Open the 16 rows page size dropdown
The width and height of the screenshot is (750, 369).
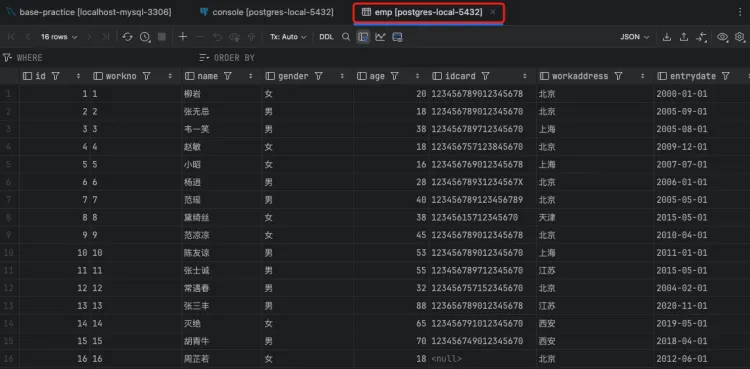pyautogui.click(x=59, y=37)
